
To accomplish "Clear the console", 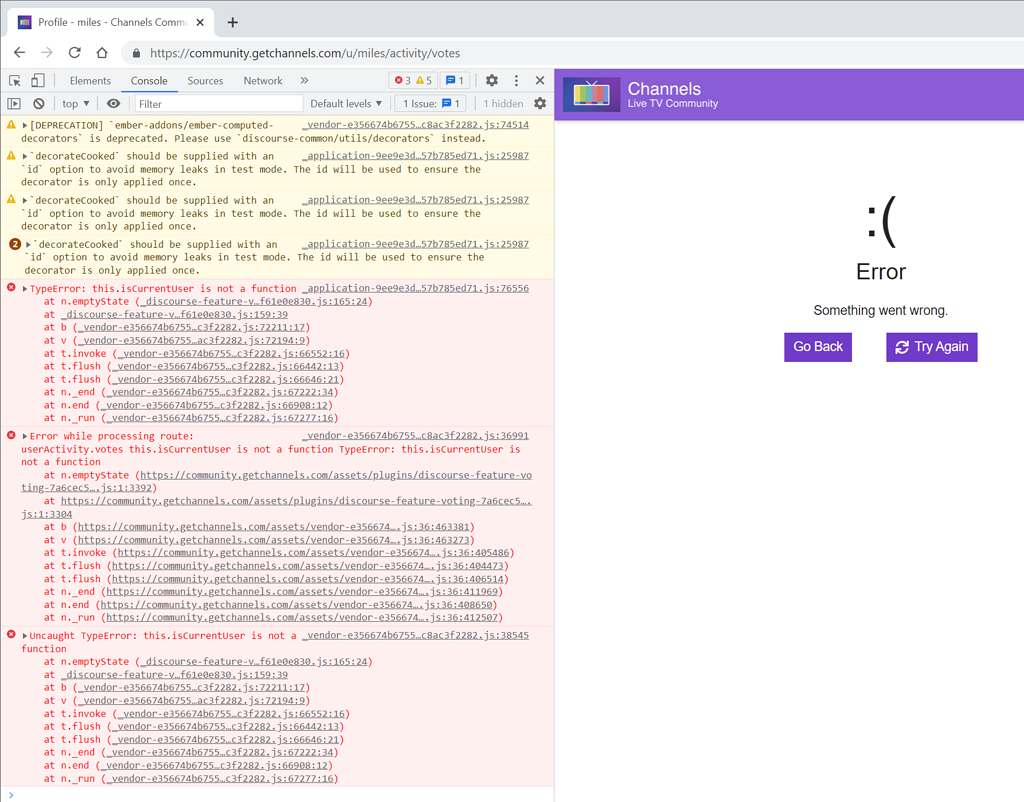I will point(39,103).
